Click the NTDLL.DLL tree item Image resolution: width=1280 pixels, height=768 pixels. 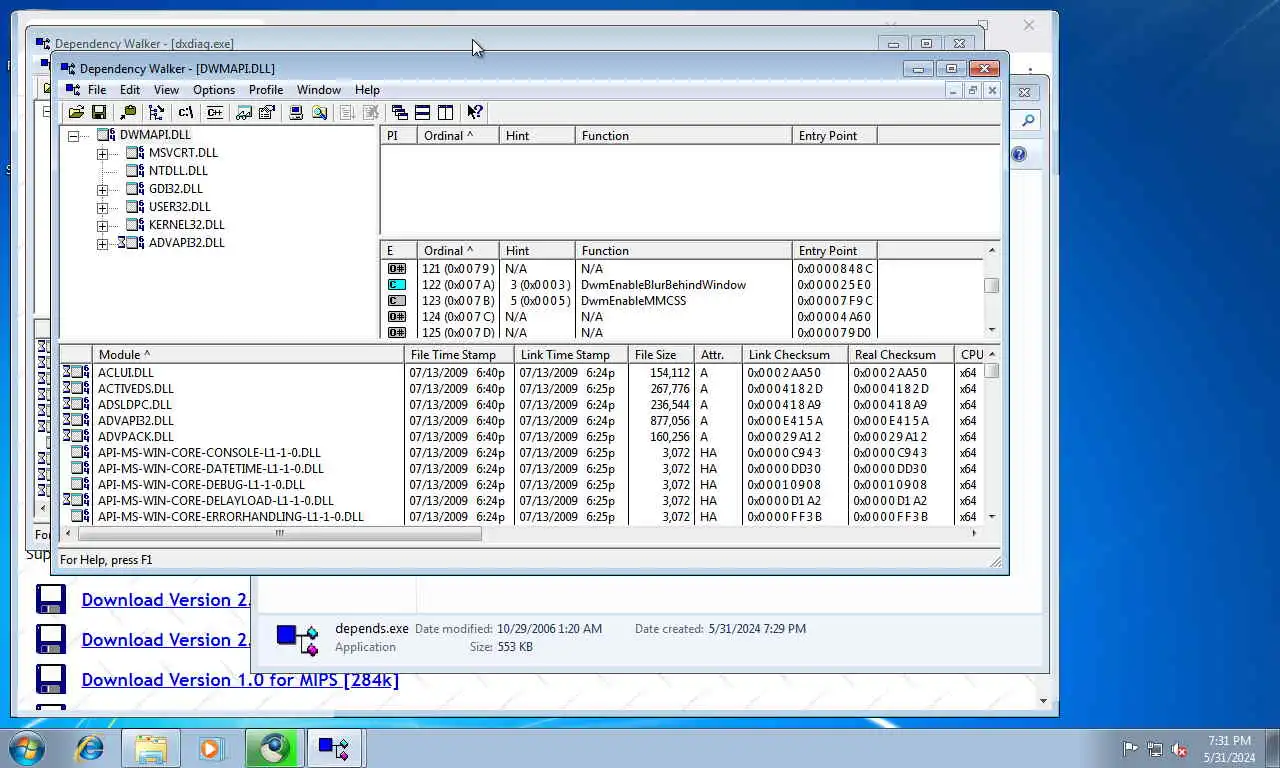pos(178,171)
